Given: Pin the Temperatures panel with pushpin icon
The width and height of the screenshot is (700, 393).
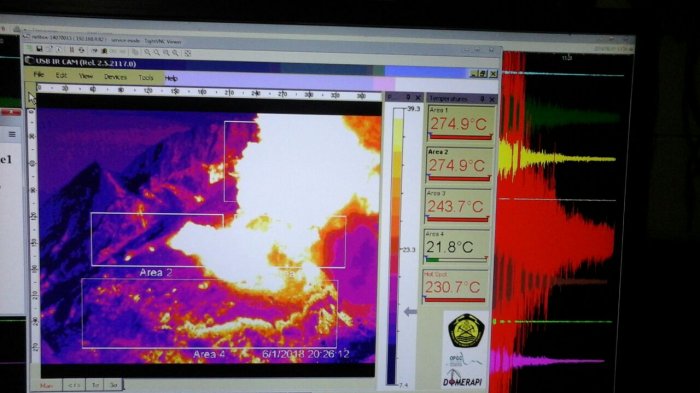Looking at the screenshot, I should [482, 99].
